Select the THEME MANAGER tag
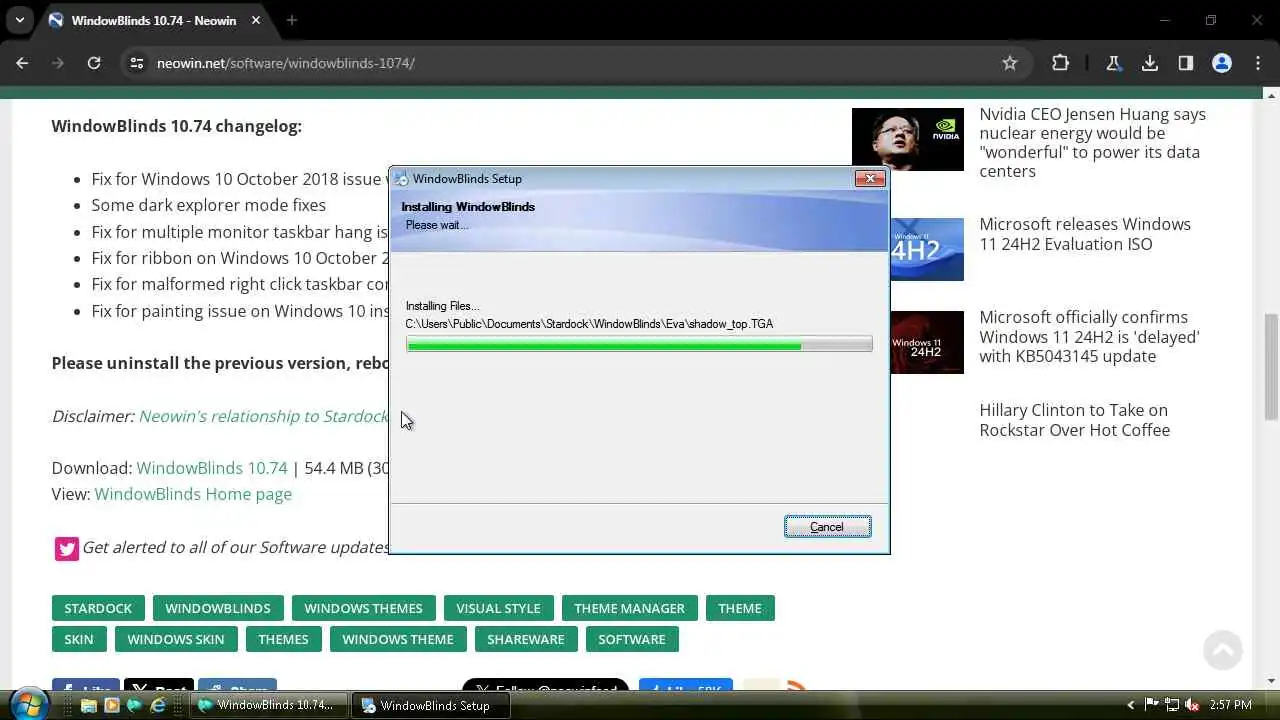The image size is (1280, 720). point(629,608)
